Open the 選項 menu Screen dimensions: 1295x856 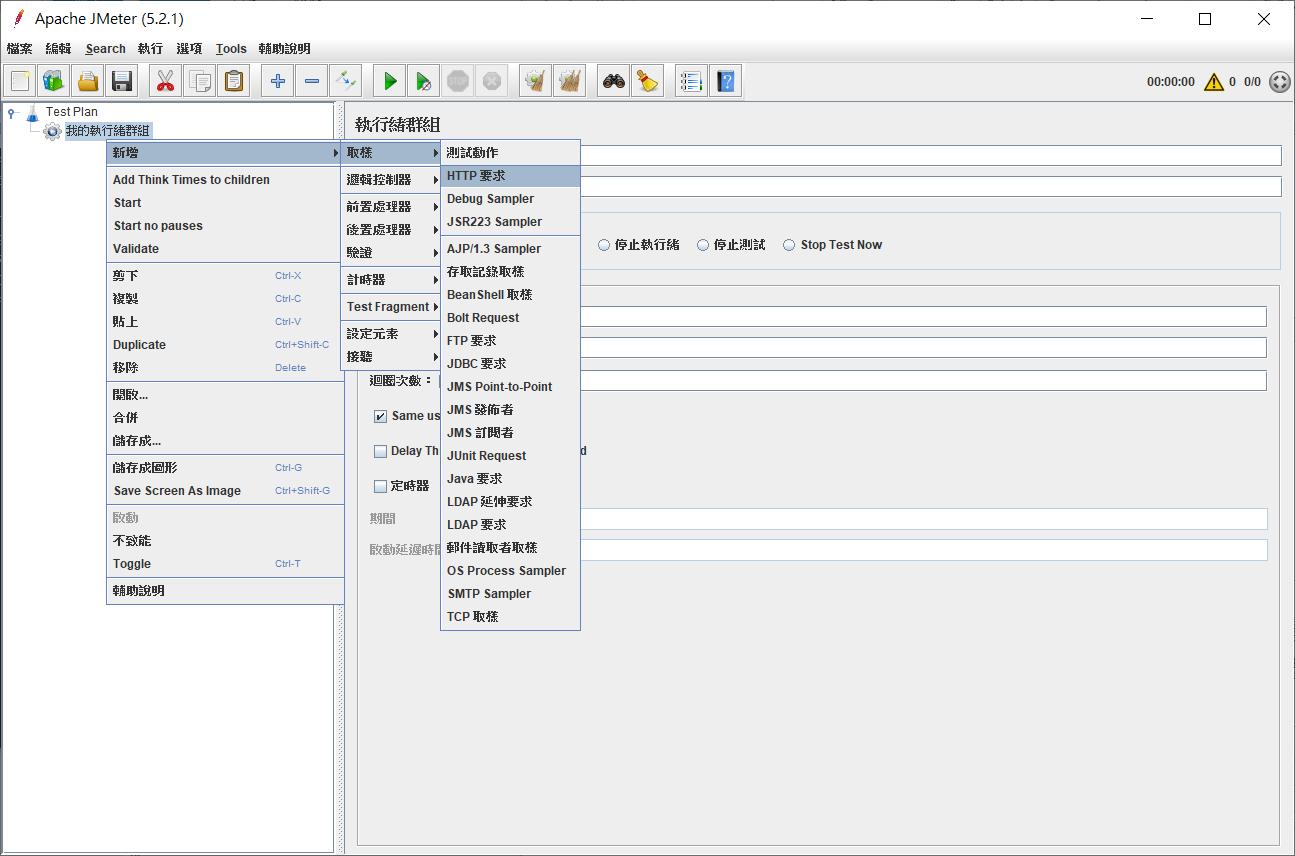[x=189, y=48]
